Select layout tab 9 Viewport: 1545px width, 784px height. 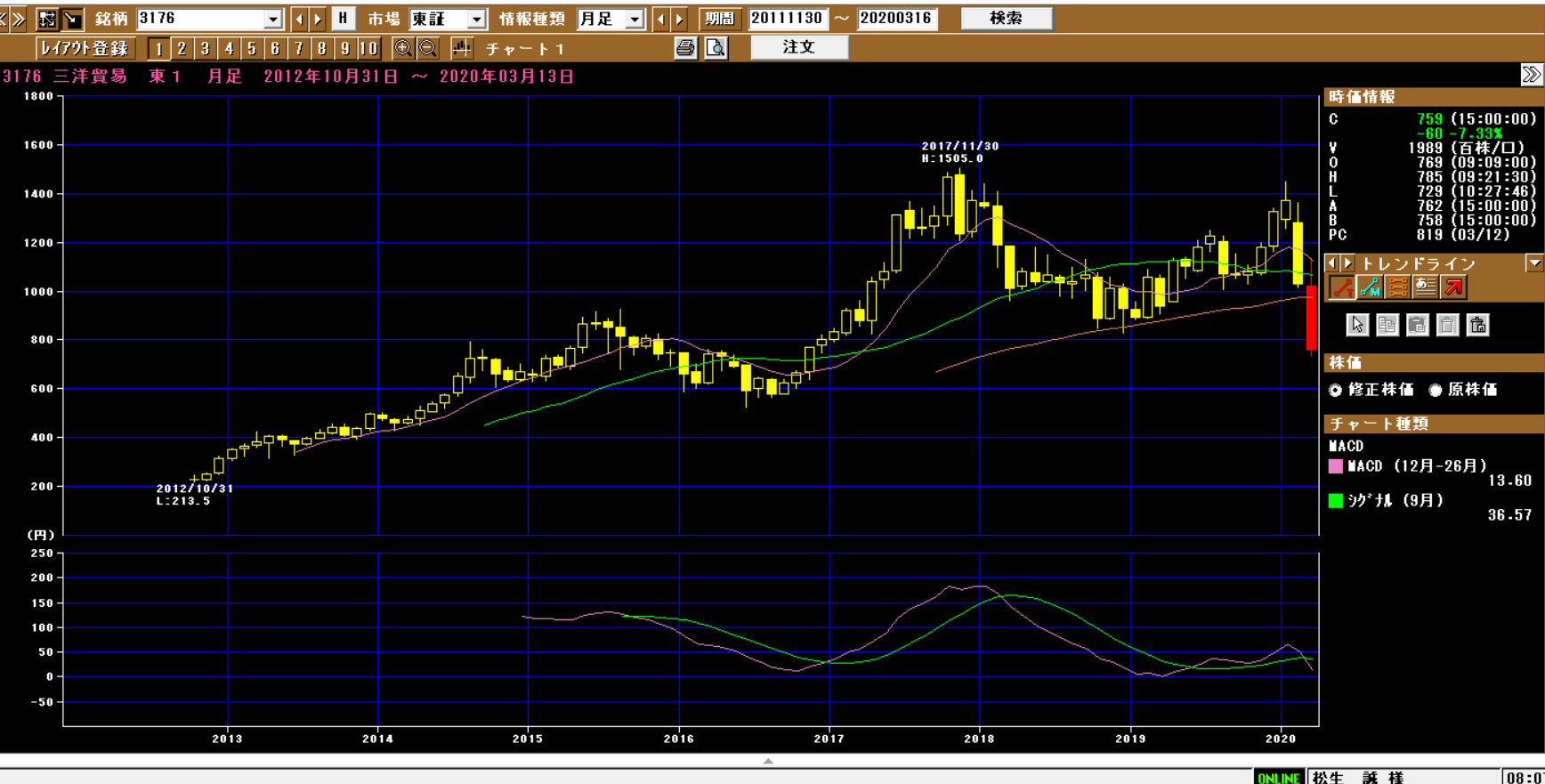click(x=344, y=49)
